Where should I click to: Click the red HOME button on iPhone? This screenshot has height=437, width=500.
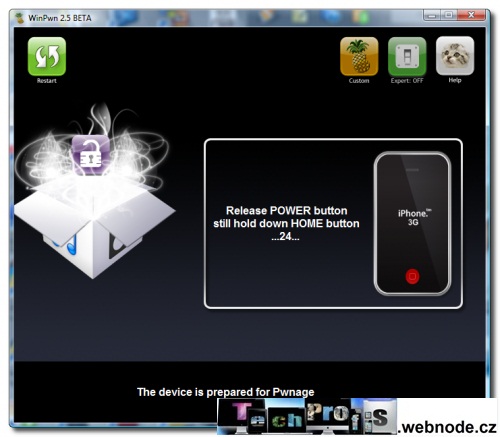pos(412,276)
